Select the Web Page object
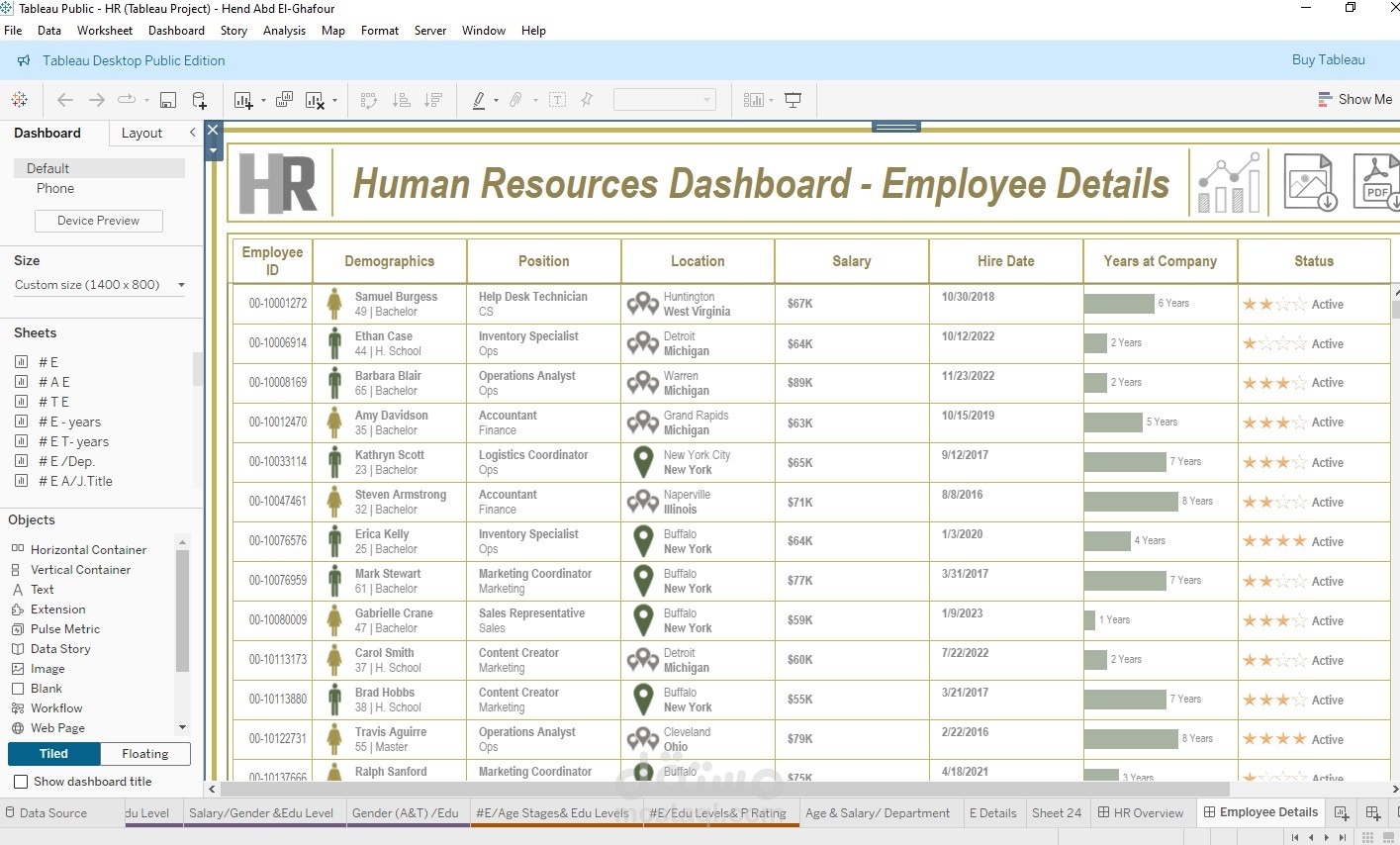 pyautogui.click(x=57, y=728)
